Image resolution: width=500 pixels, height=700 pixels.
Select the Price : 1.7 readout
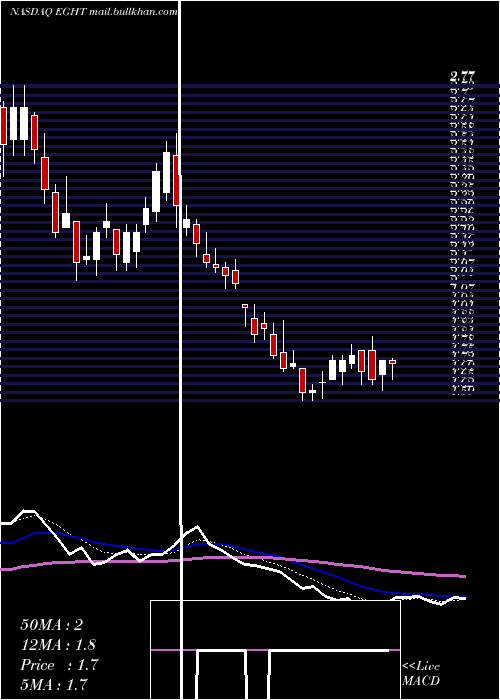[x=59, y=665]
